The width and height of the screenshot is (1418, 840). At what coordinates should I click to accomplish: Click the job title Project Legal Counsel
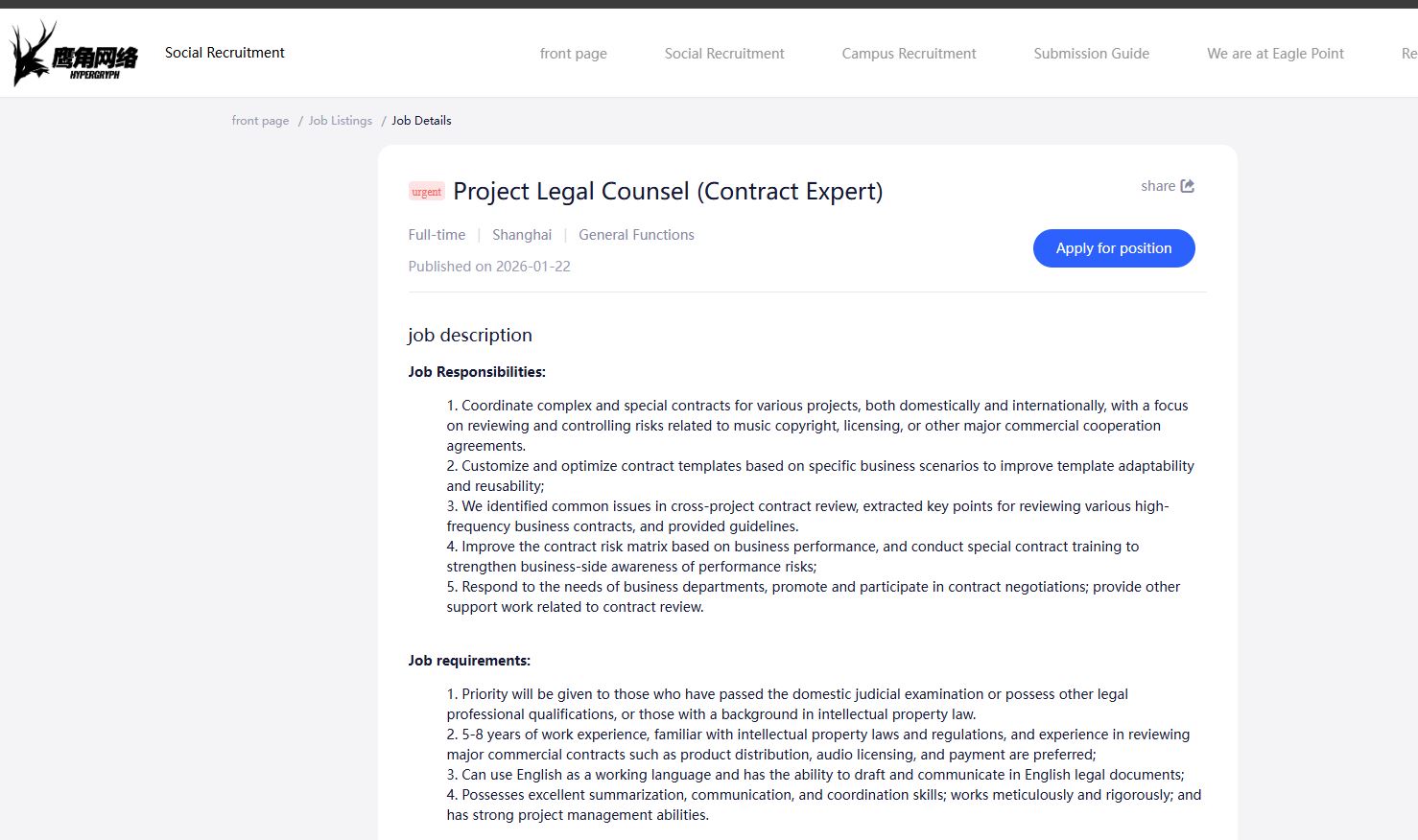click(668, 191)
